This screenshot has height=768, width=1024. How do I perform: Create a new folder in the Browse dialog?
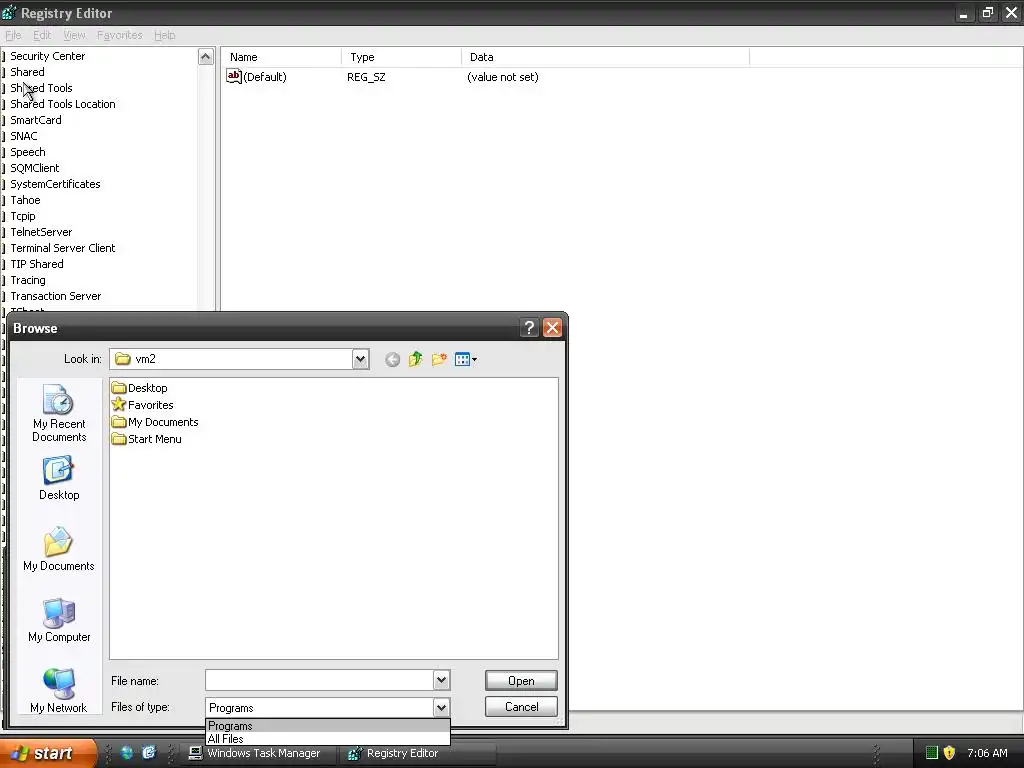pos(439,359)
